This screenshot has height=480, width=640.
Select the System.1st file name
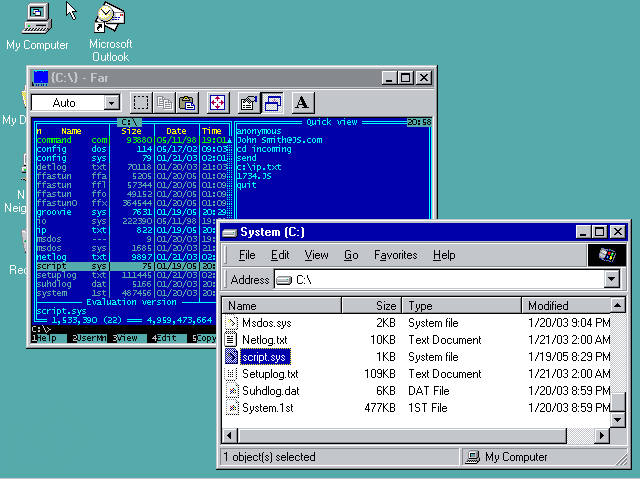pos(267,408)
